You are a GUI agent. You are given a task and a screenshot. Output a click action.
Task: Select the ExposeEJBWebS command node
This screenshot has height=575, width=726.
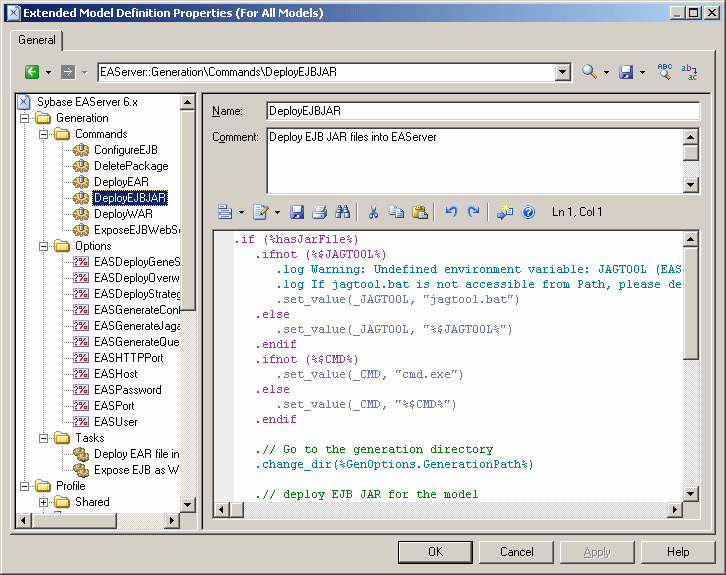tap(137, 230)
